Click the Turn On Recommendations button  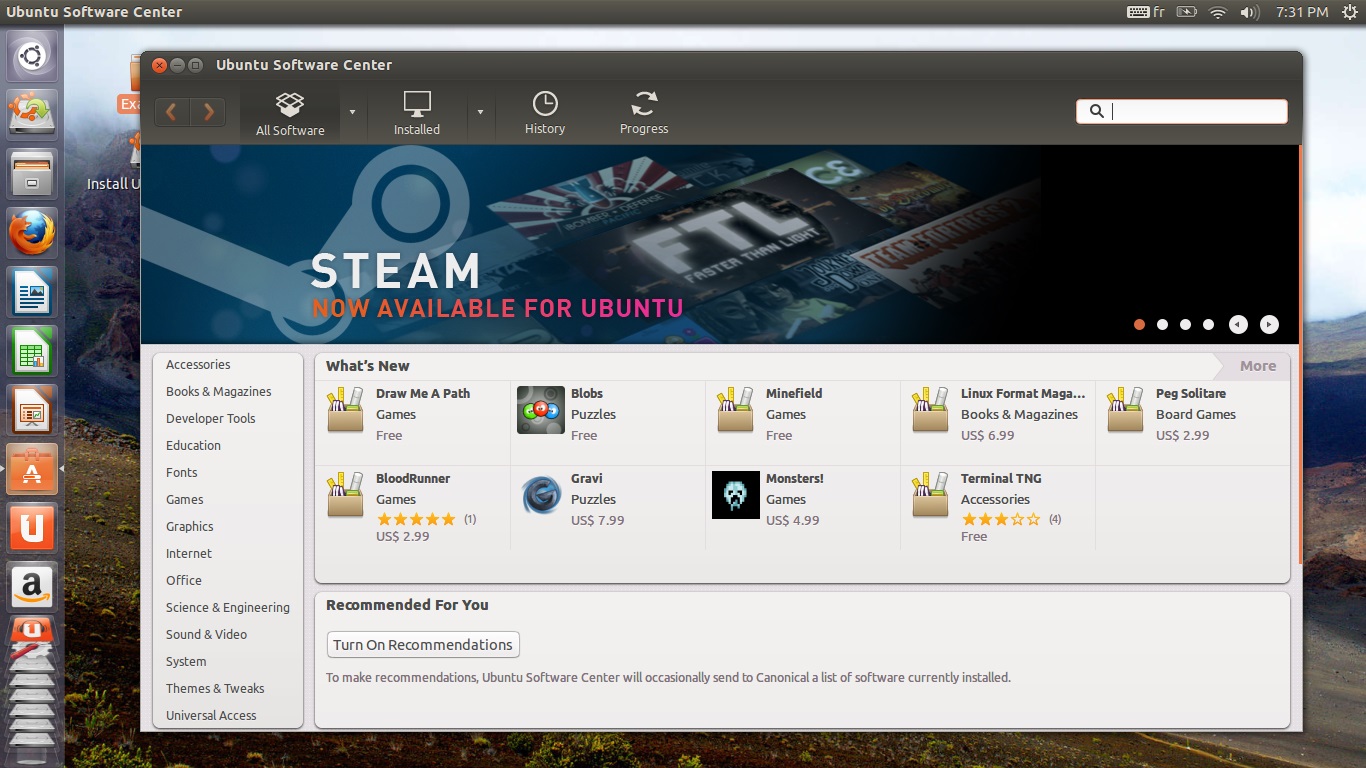point(423,645)
